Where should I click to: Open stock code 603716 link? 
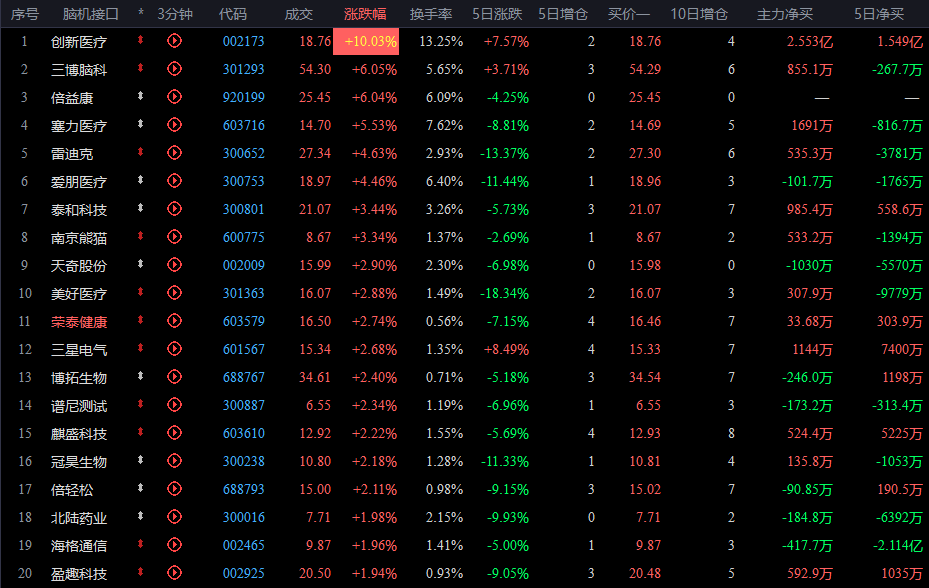244,126
